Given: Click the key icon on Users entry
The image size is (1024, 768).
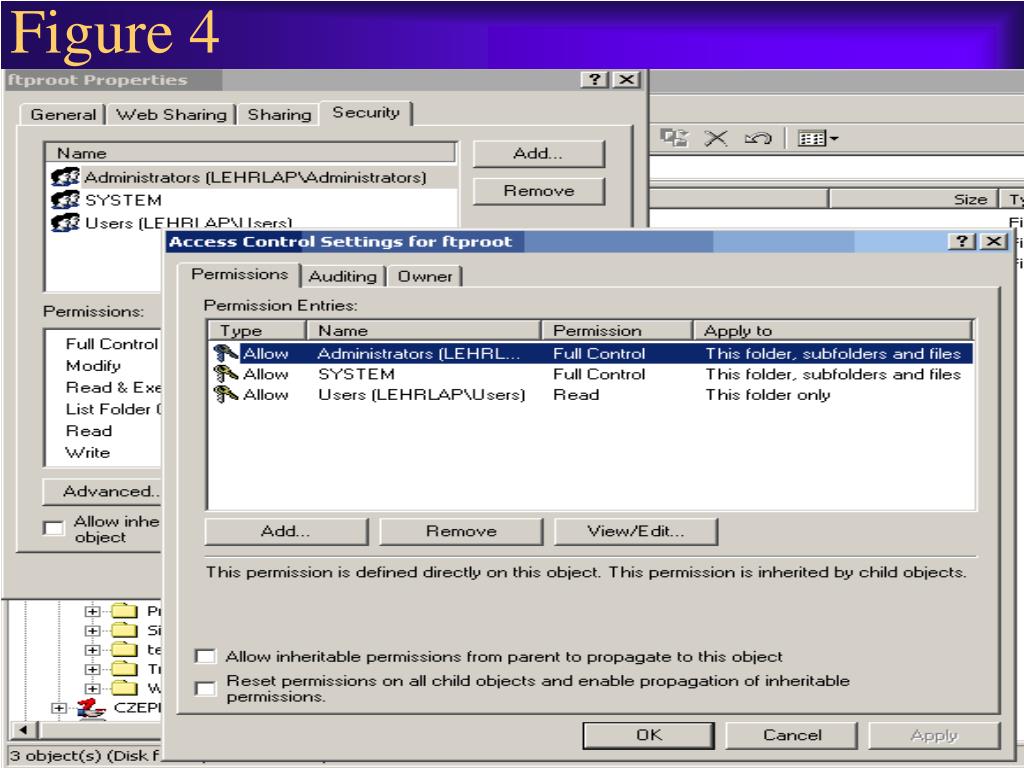Looking at the screenshot, I should 225,394.
